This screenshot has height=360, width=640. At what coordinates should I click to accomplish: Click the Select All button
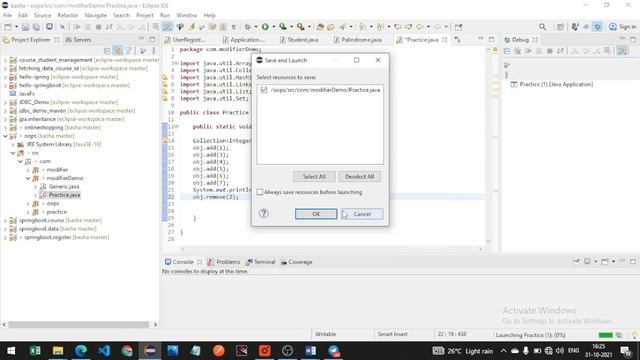tap(314, 176)
